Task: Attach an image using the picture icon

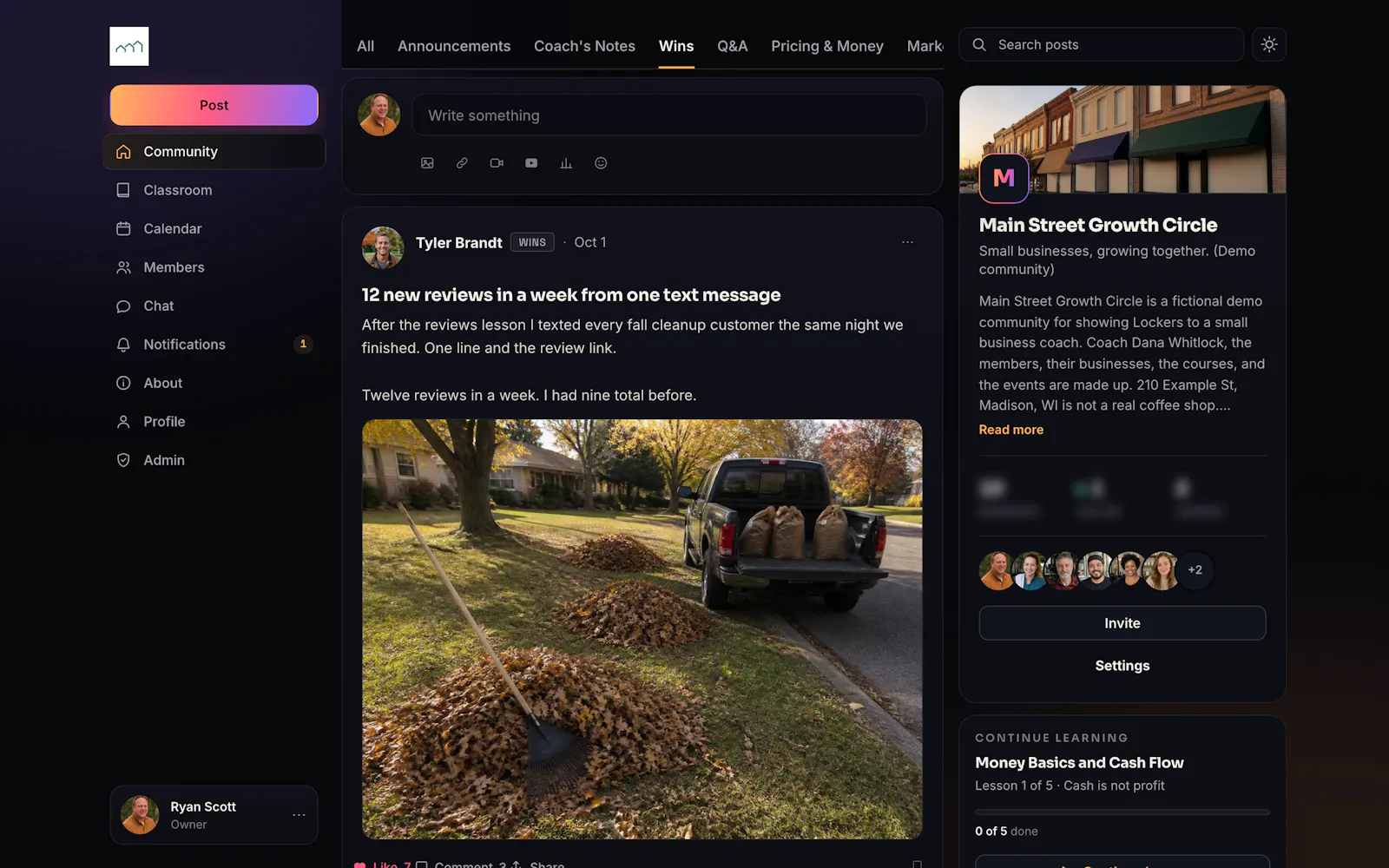Action: click(x=427, y=163)
